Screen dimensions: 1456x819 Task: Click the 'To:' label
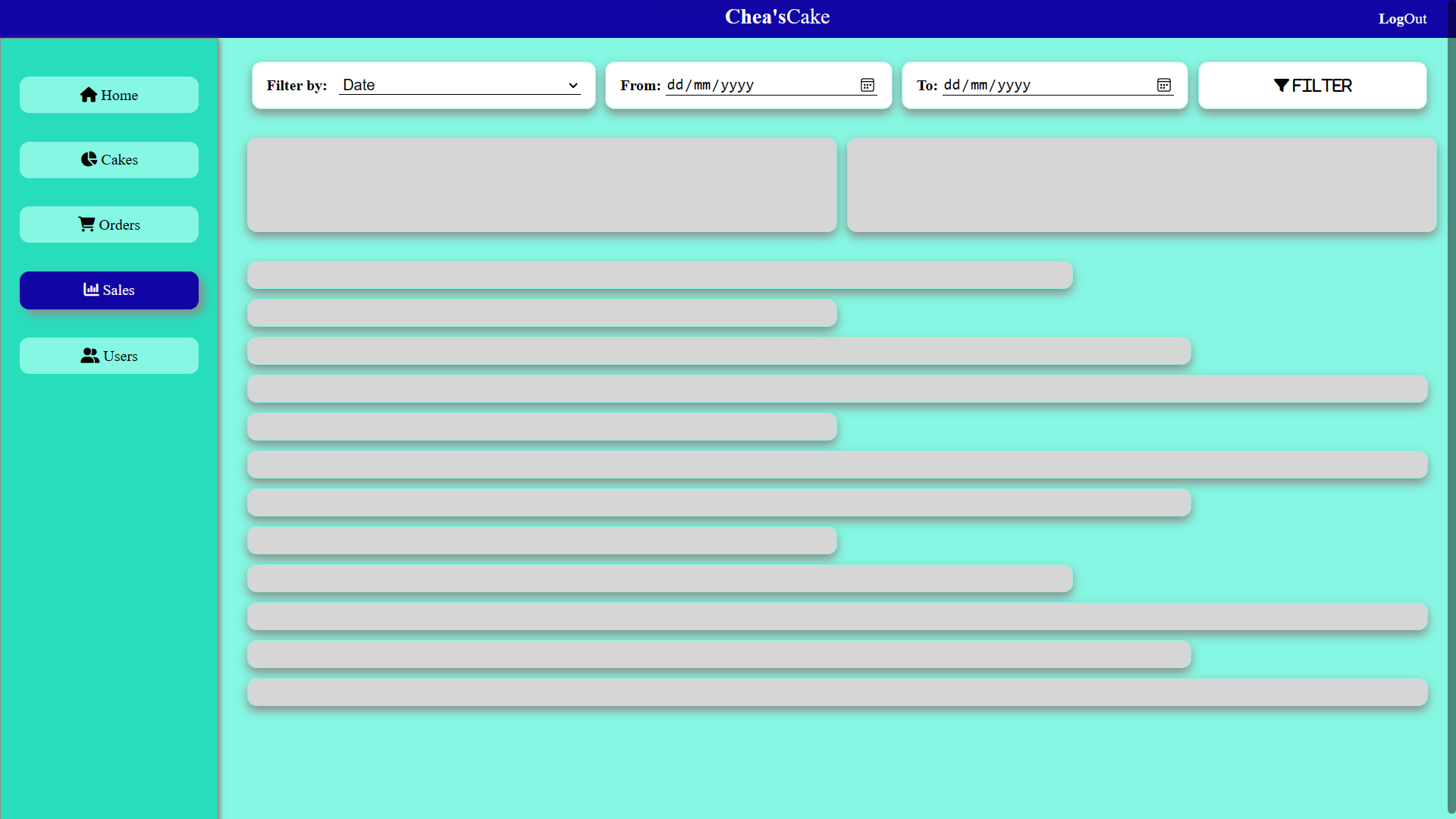pyautogui.click(x=927, y=86)
